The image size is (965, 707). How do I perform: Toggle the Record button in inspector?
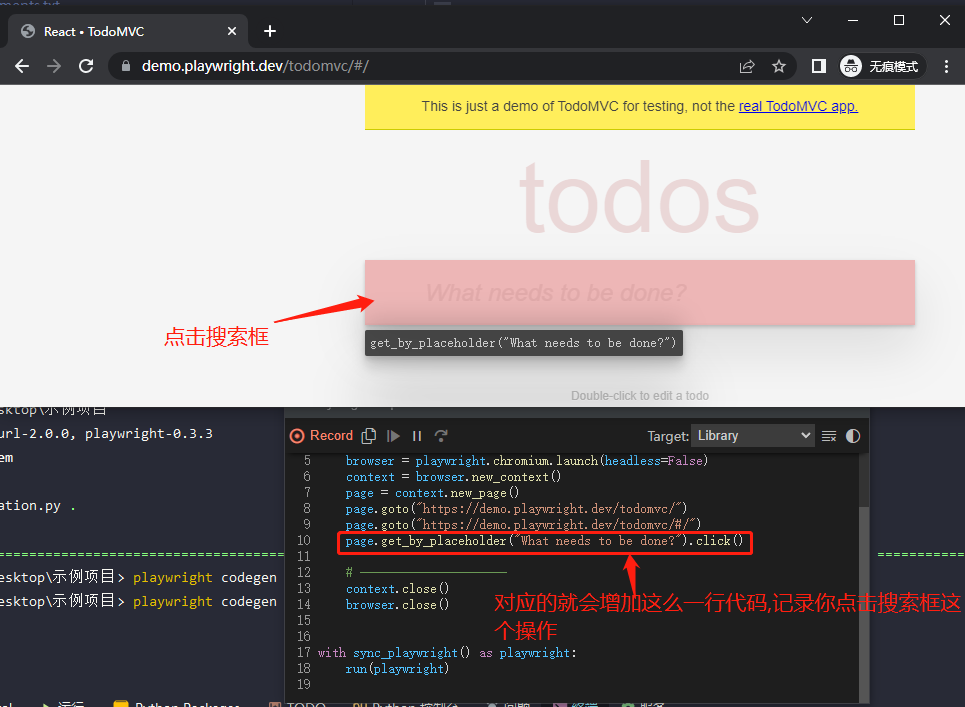321,436
